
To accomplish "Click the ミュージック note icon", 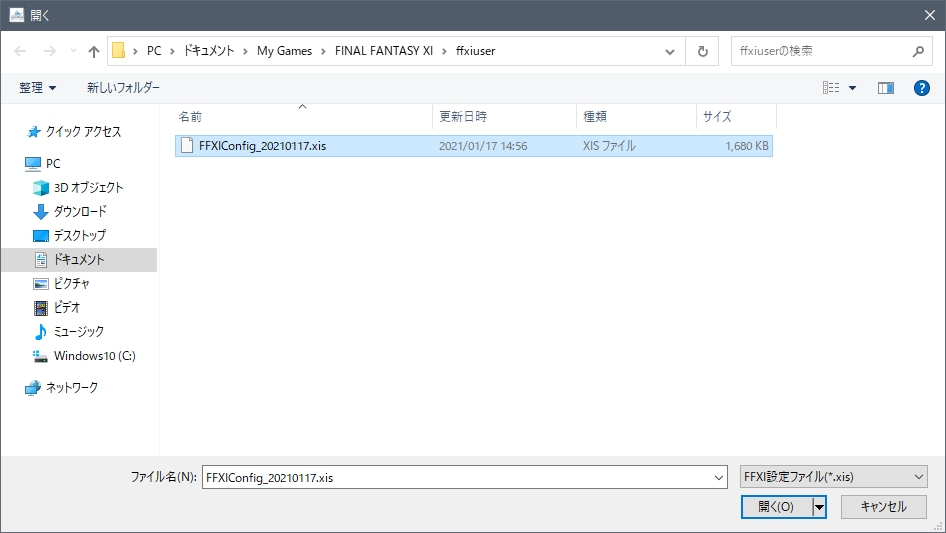I will coord(40,332).
